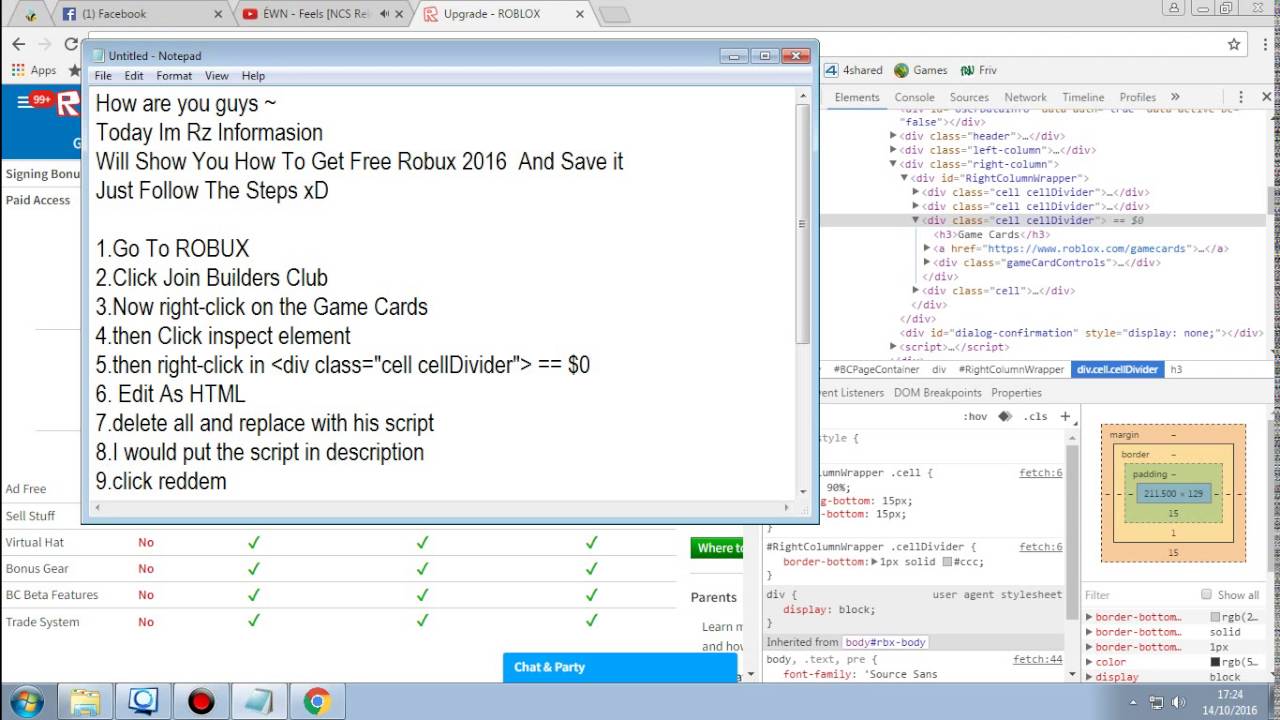
Task: Expand the roblox.com/gamecards anchor node
Action: click(927, 248)
